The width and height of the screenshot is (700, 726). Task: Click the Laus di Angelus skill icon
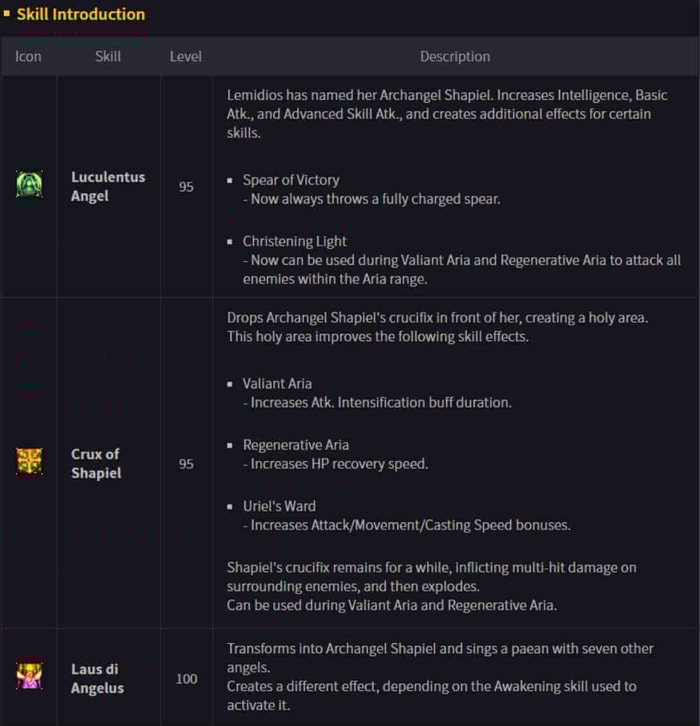(29, 676)
